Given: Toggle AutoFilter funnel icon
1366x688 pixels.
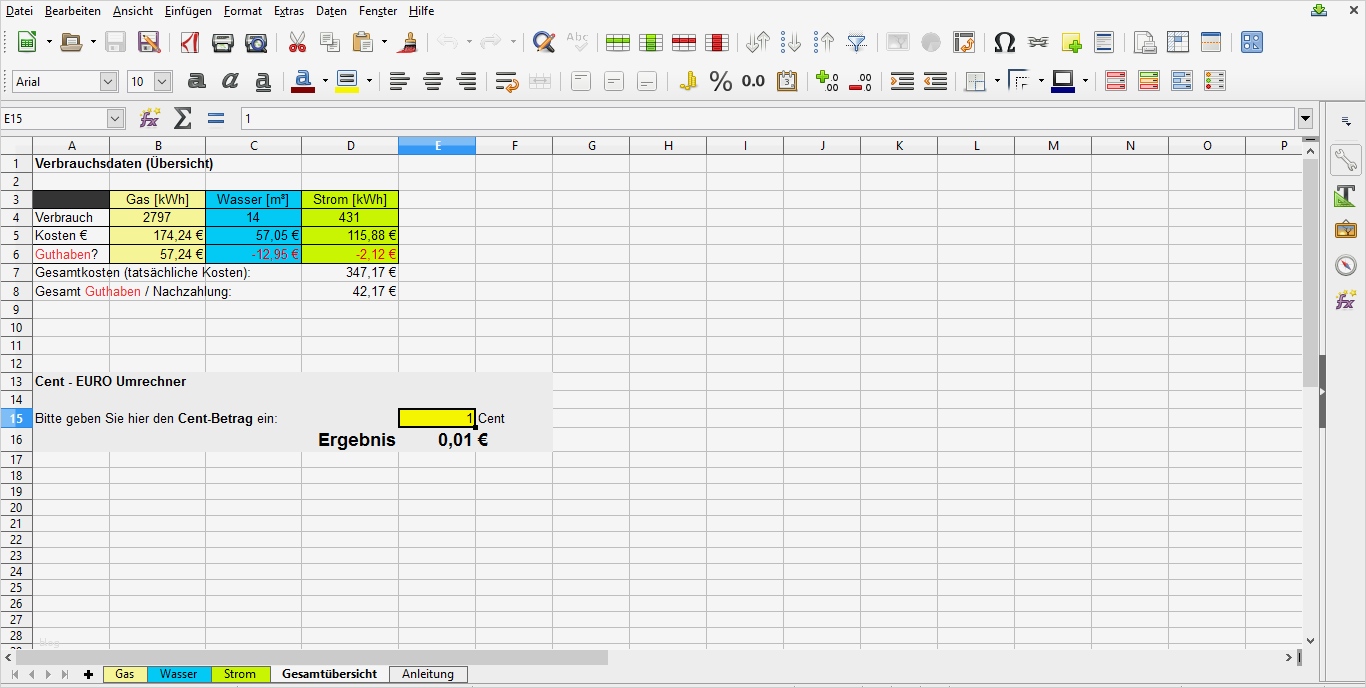Looking at the screenshot, I should coord(857,42).
